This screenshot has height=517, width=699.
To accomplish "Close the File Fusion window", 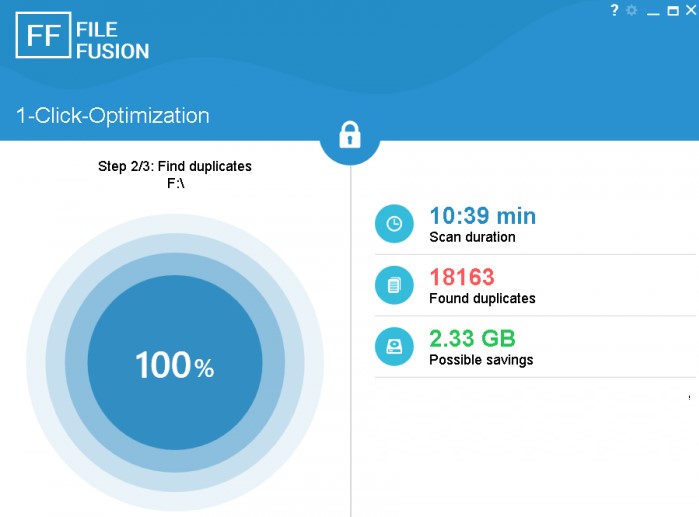I will (x=691, y=10).
